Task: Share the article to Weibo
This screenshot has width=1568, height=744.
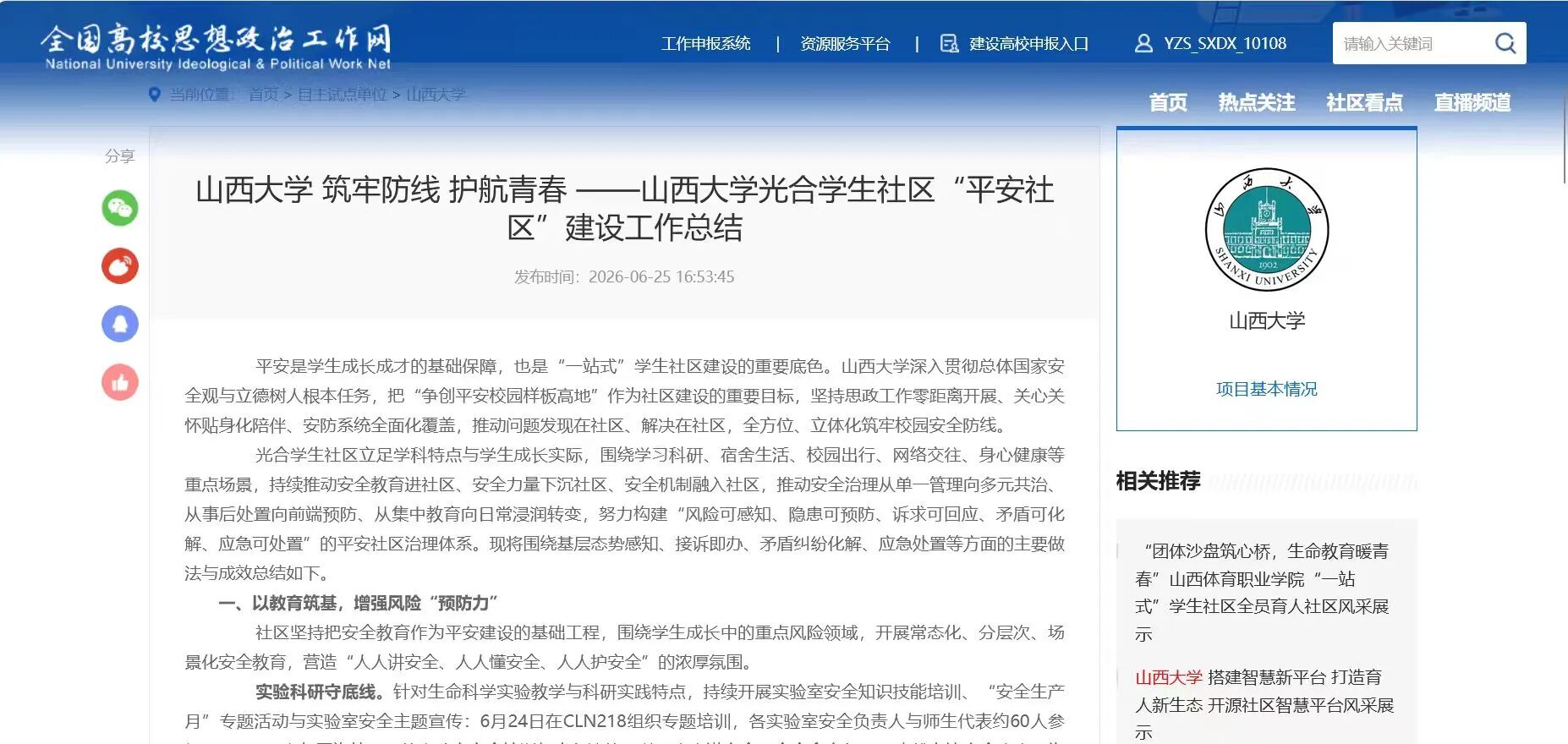Action: point(120,266)
